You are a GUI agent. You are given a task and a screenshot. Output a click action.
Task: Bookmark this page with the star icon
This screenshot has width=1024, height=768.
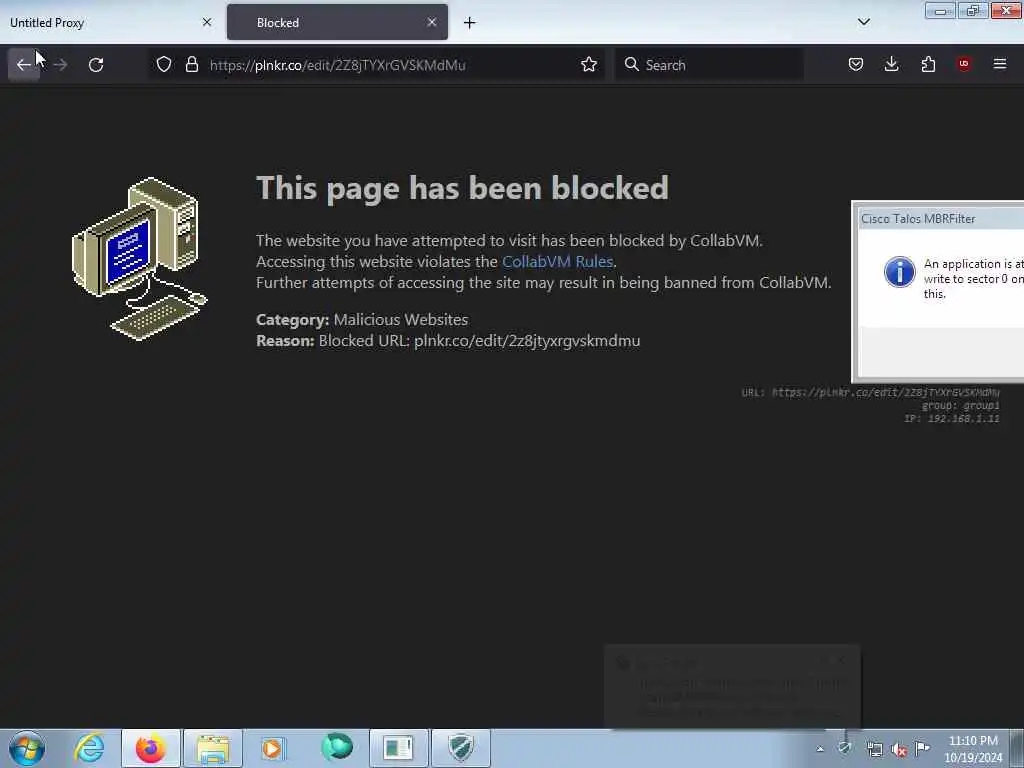[589, 65]
